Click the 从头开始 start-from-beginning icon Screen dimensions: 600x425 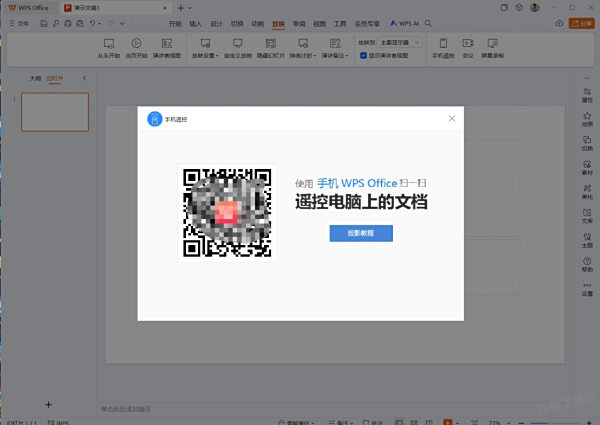109,44
